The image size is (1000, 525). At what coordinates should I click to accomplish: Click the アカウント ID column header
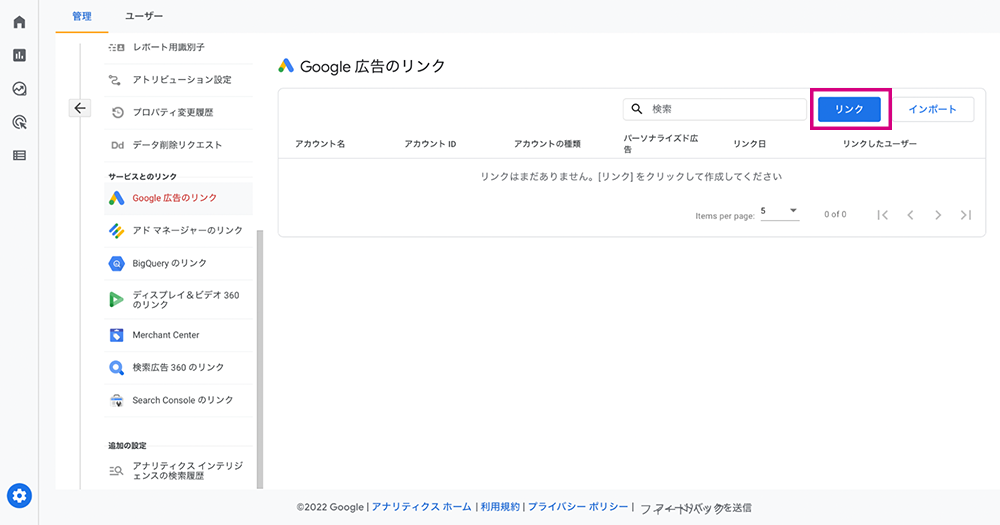click(430, 144)
